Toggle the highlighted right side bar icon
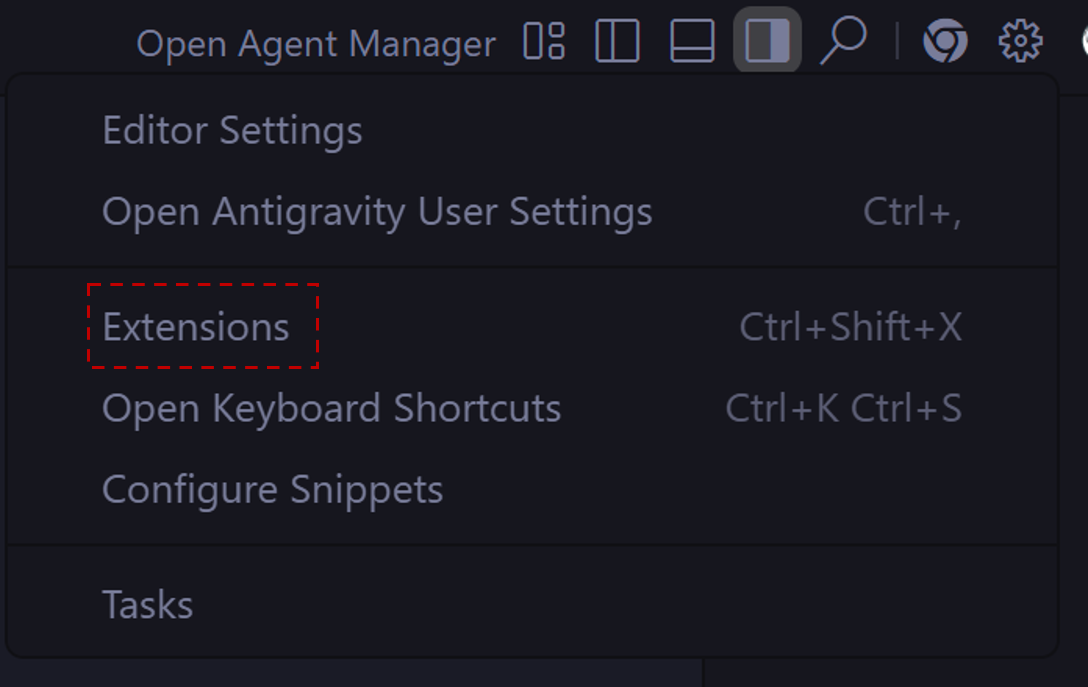 pyautogui.click(x=767, y=41)
